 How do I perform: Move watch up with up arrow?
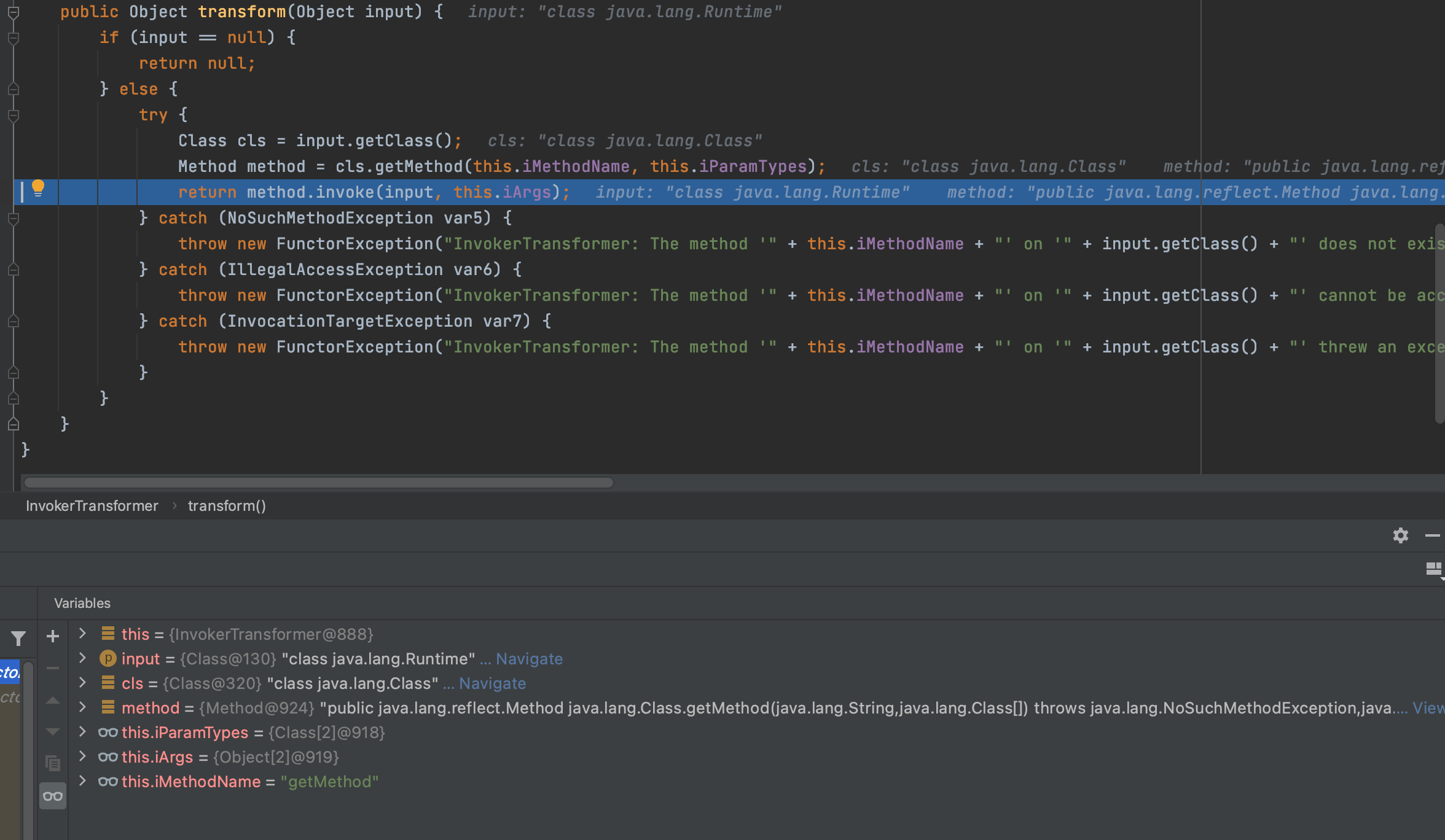(53, 700)
